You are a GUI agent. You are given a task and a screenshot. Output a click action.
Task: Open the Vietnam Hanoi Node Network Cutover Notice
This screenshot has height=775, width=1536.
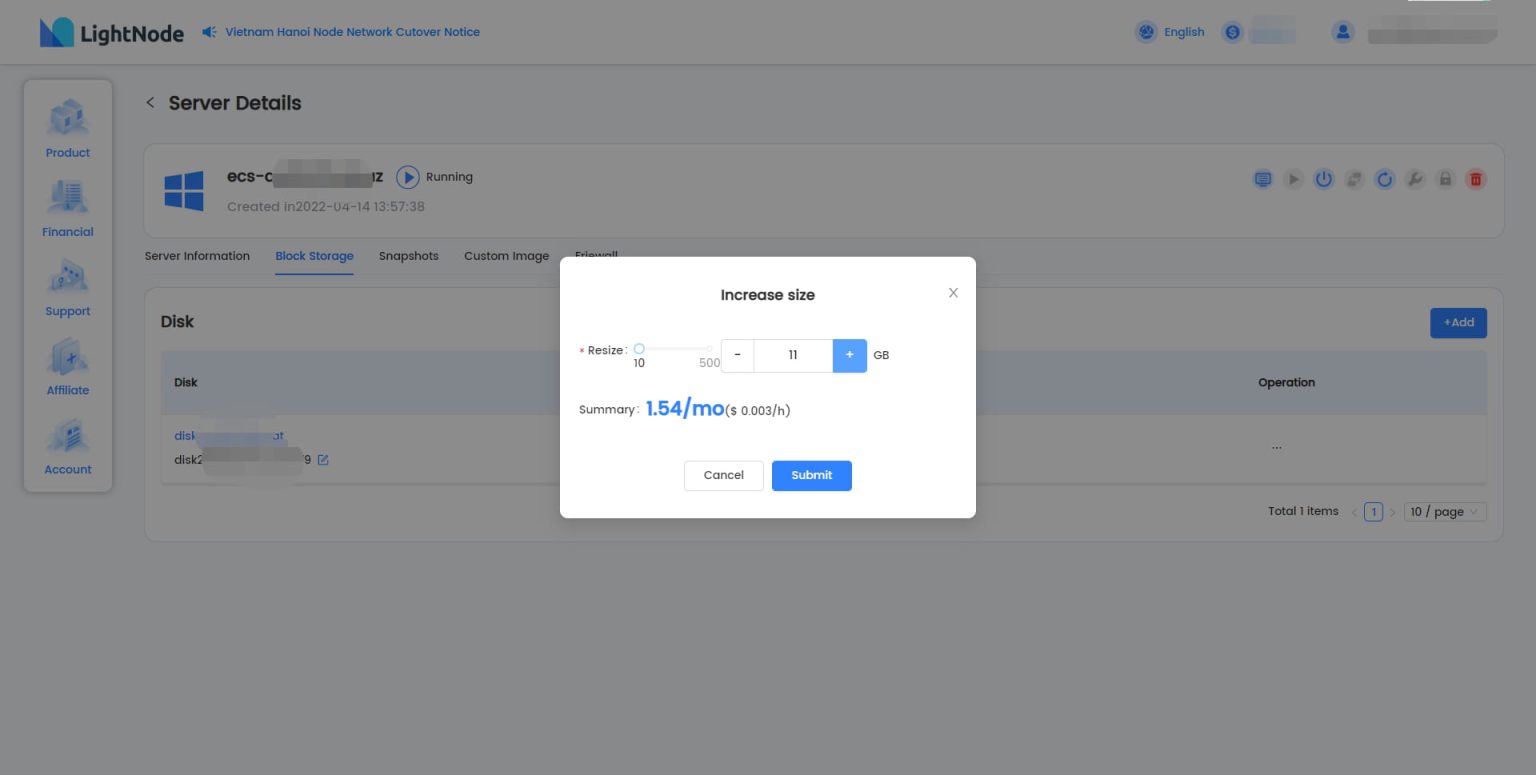[x=352, y=31]
